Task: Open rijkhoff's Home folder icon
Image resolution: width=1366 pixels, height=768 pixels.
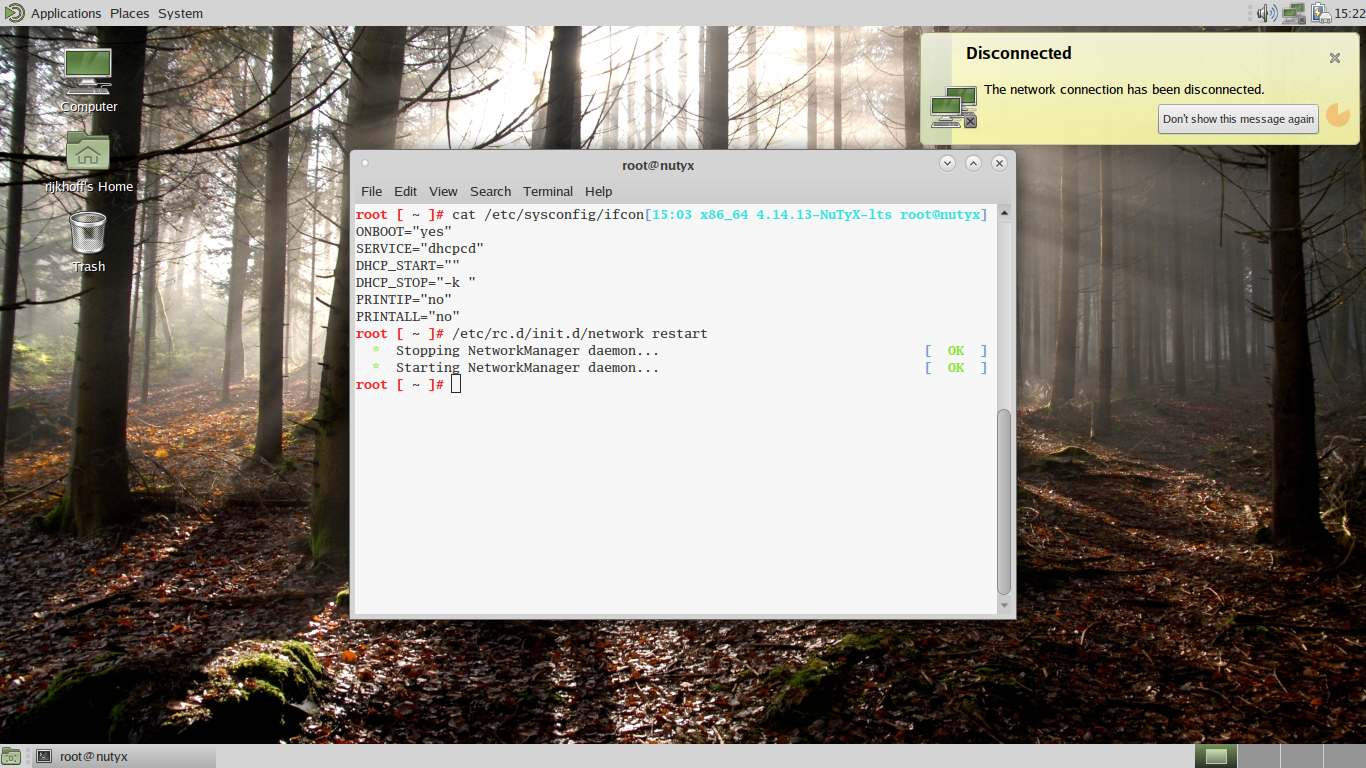Action: point(88,151)
